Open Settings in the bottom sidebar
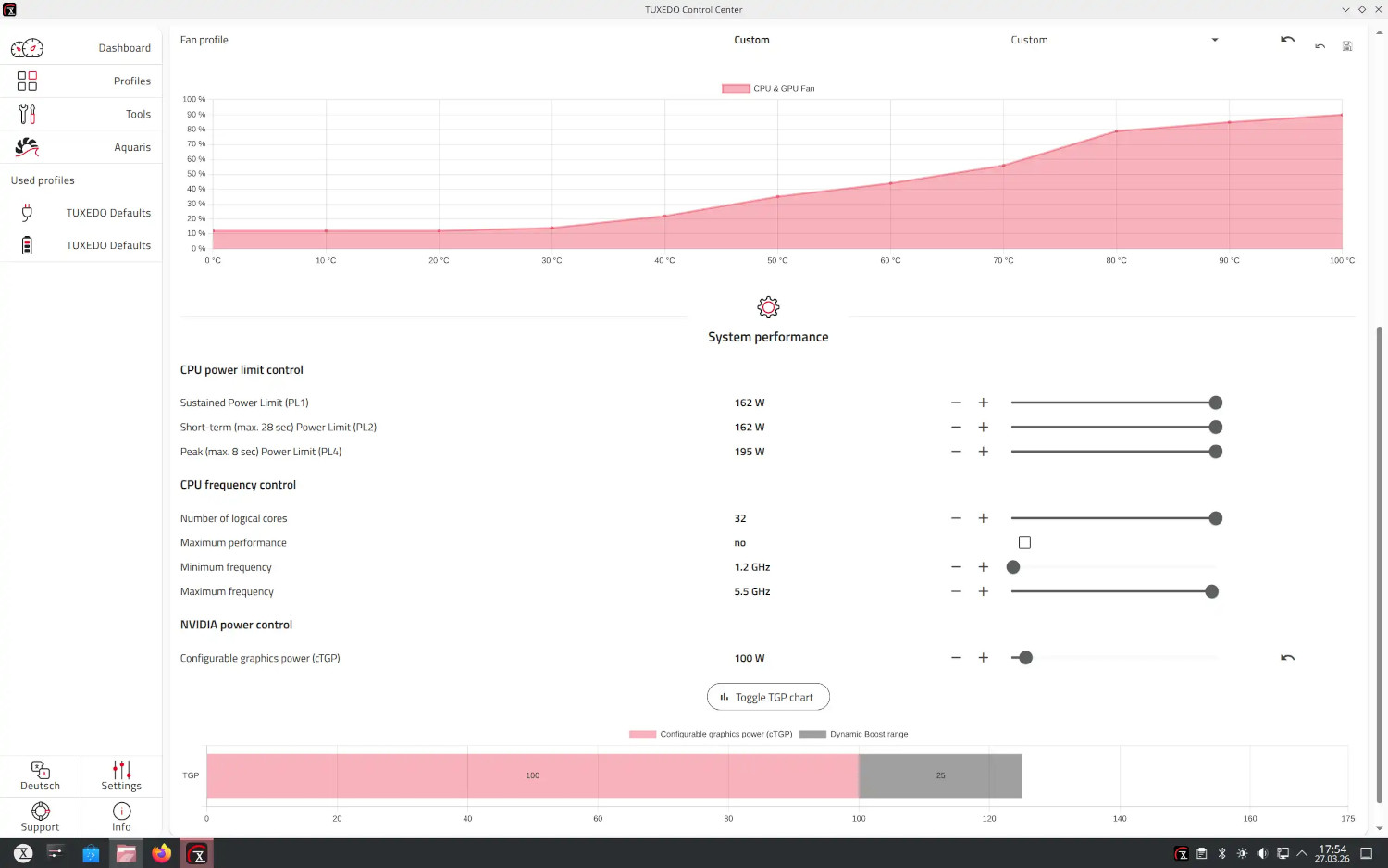Screen dimensions: 1388x868 [x=121, y=775]
